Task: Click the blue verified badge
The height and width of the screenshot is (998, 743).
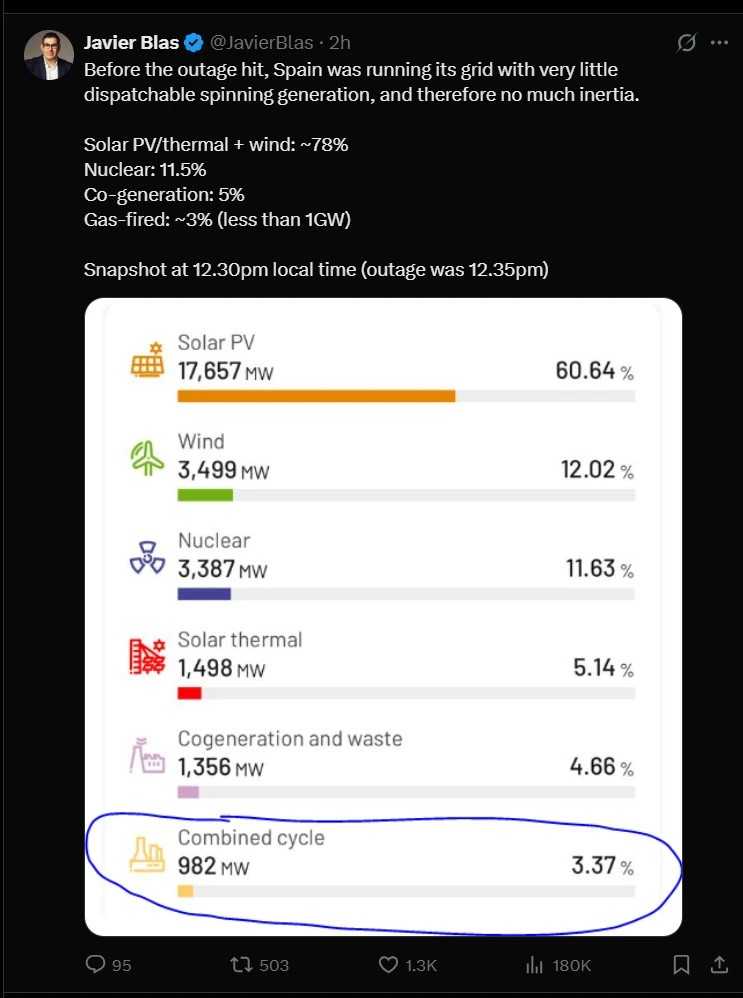Action: point(194,43)
